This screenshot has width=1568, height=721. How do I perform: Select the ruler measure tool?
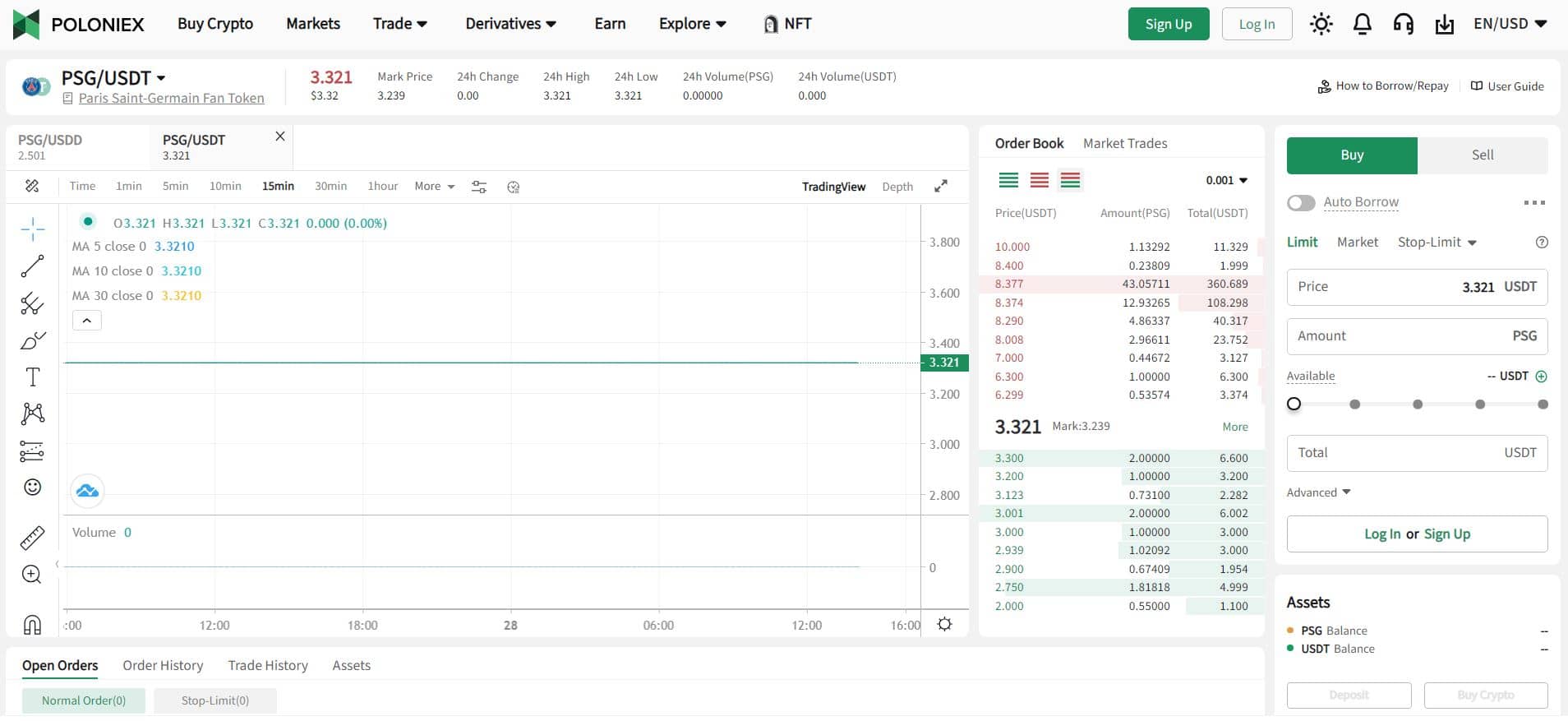32,538
